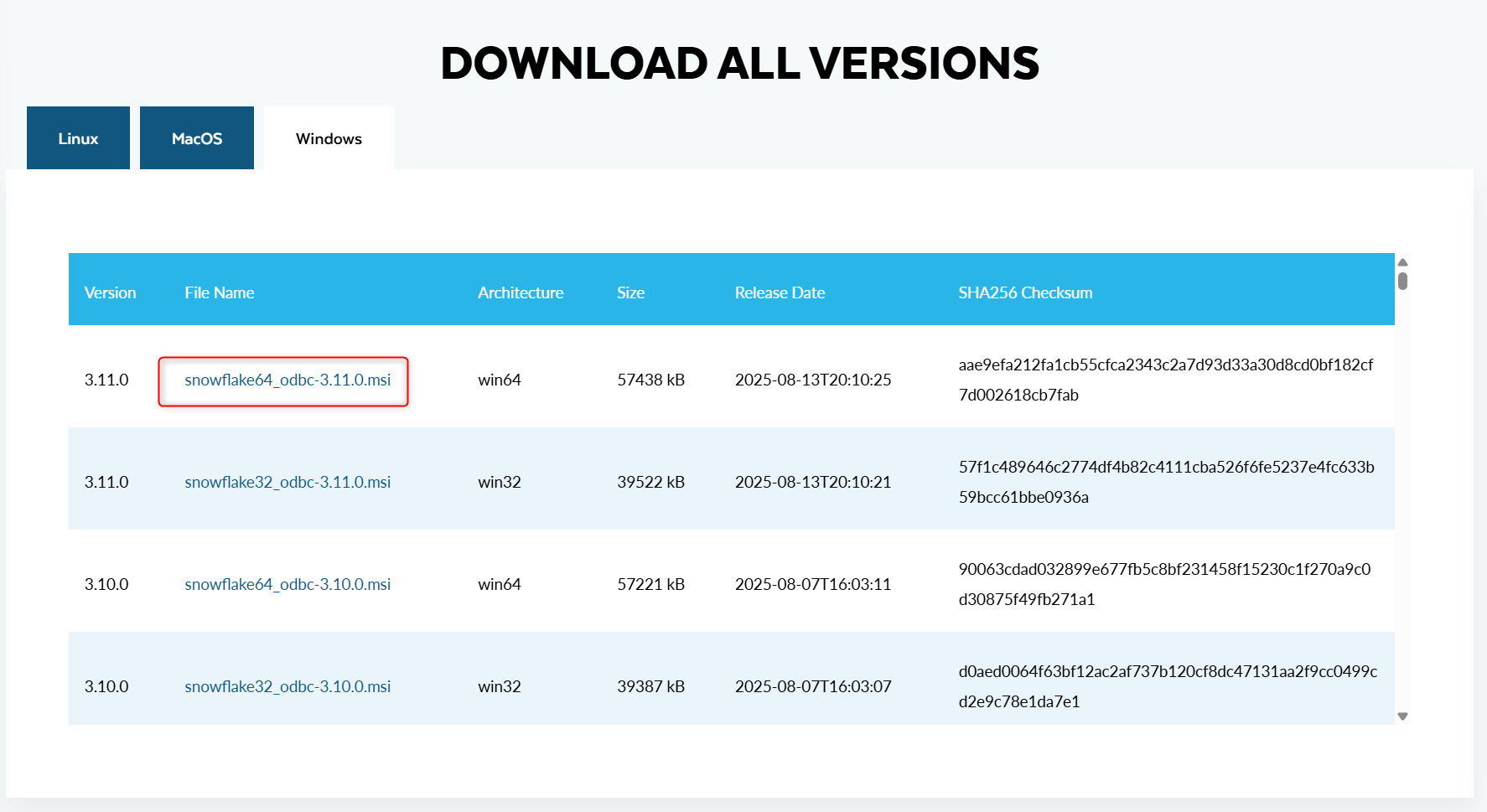
Task: Download snowflake64_odbc-3.10.0.msi
Action: pos(288,585)
